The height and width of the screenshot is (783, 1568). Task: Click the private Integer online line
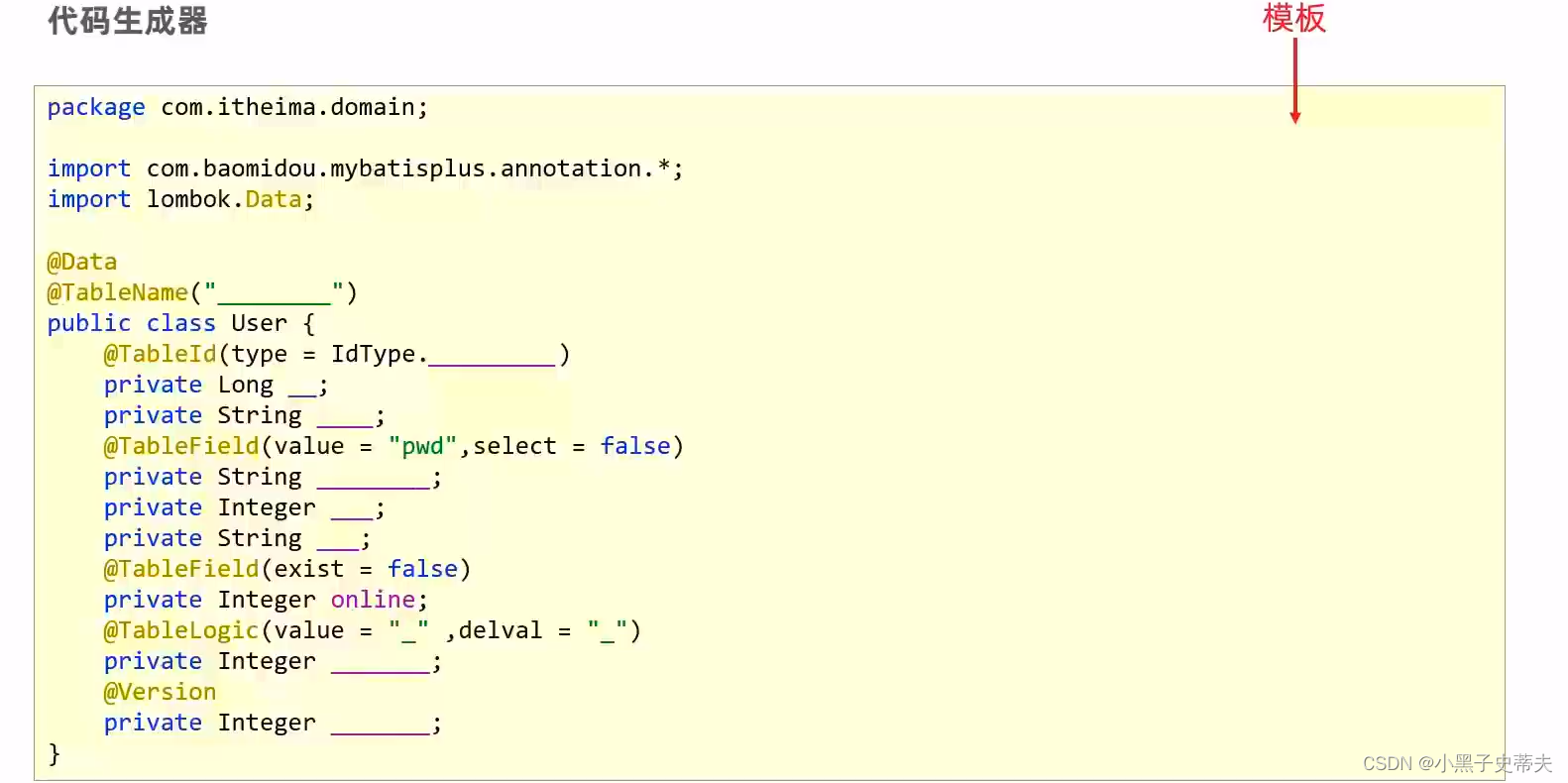266,600
